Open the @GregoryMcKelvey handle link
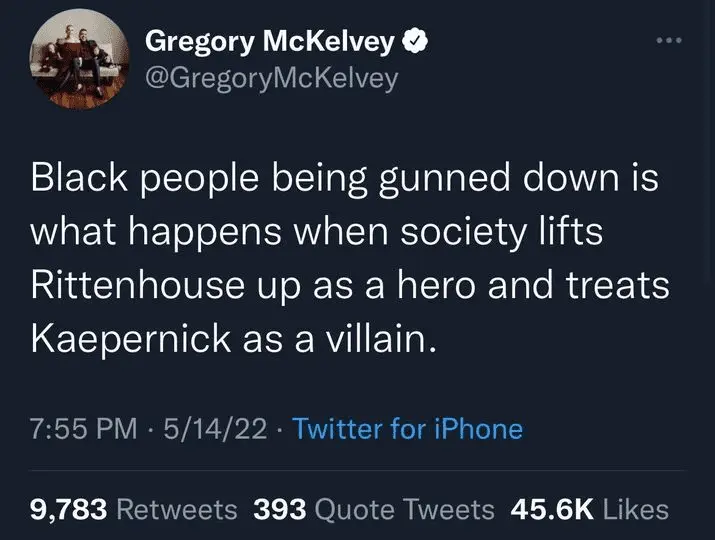Screen dimensions: 715x540 [271, 77]
